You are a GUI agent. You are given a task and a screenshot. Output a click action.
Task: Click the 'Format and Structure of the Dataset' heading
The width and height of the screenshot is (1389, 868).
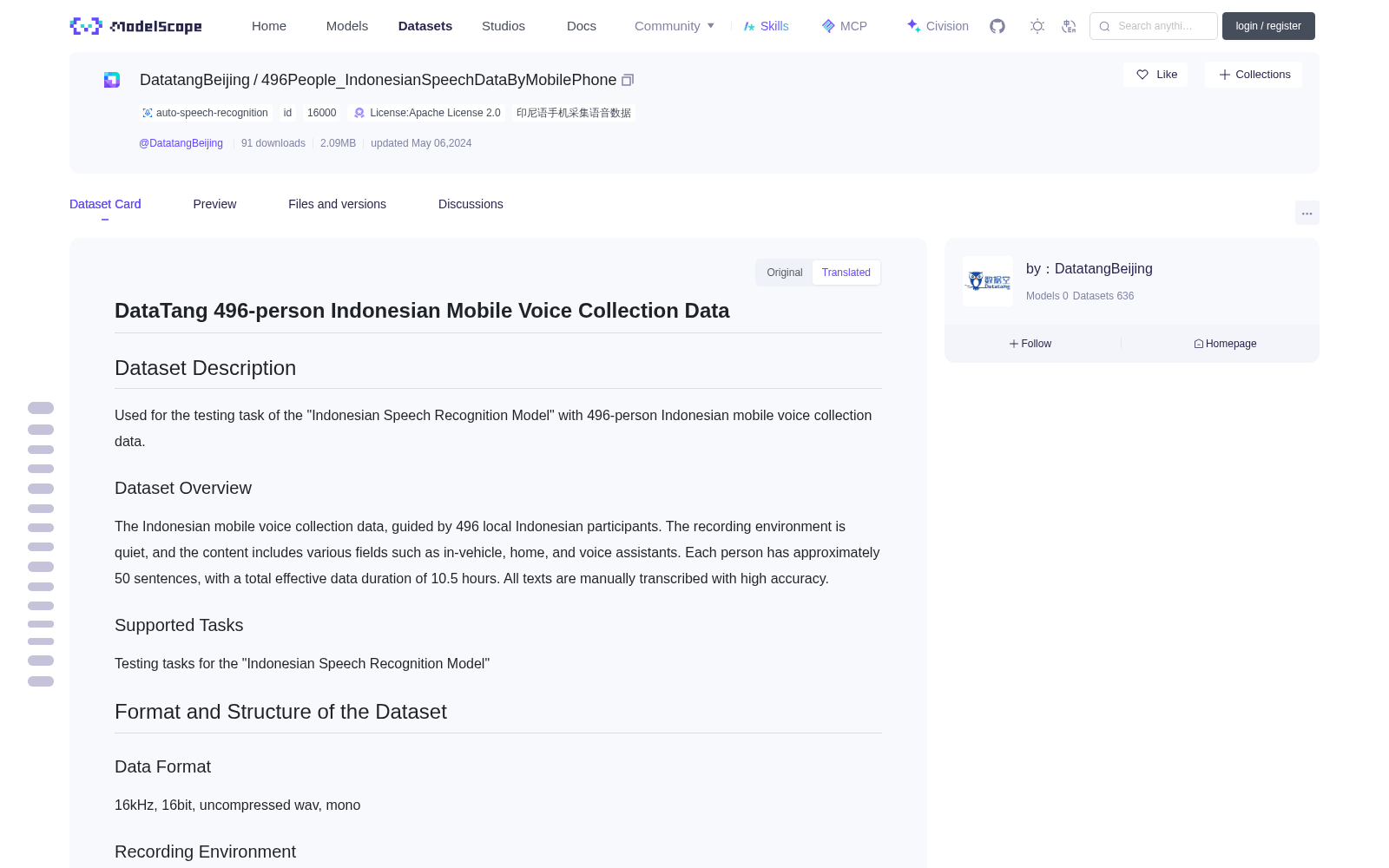(280, 712)
